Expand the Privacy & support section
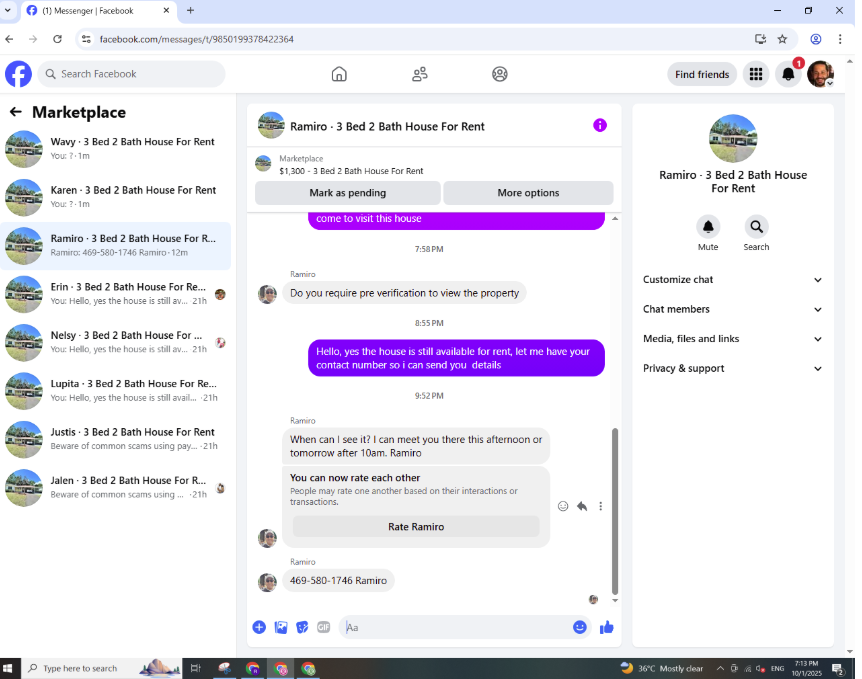 click(732, 369)
